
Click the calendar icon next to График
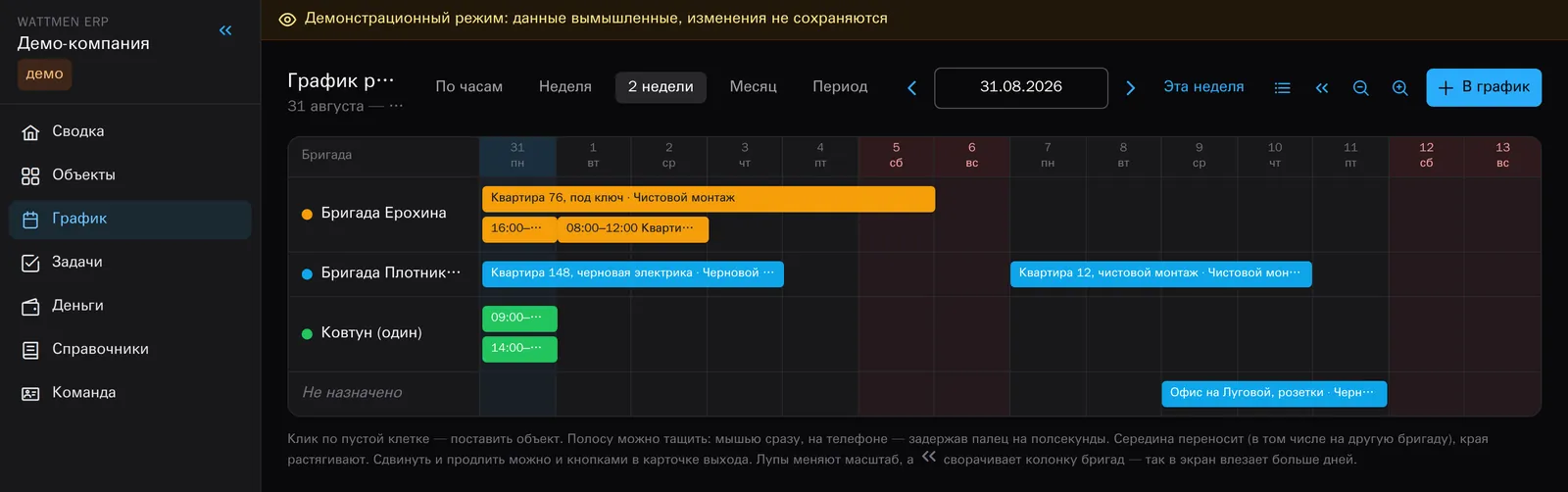(x=30, y=220)
